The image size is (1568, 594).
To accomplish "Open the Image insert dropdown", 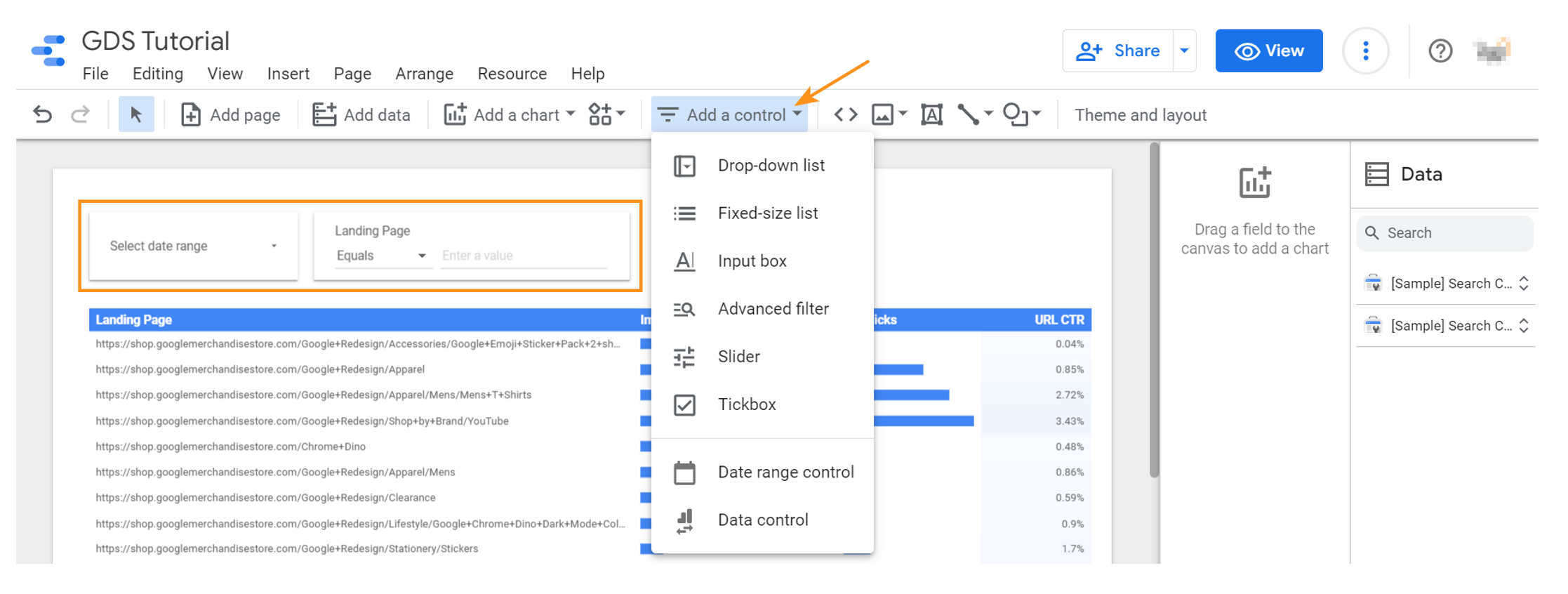I will coord(889,114).
